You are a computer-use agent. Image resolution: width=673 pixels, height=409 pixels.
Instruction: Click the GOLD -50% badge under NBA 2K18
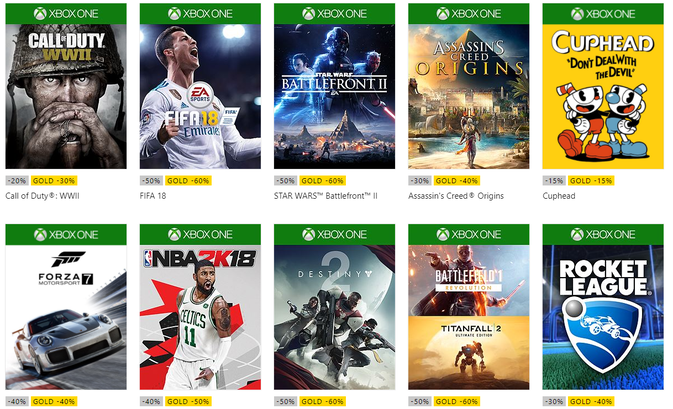tap(188, 402)
